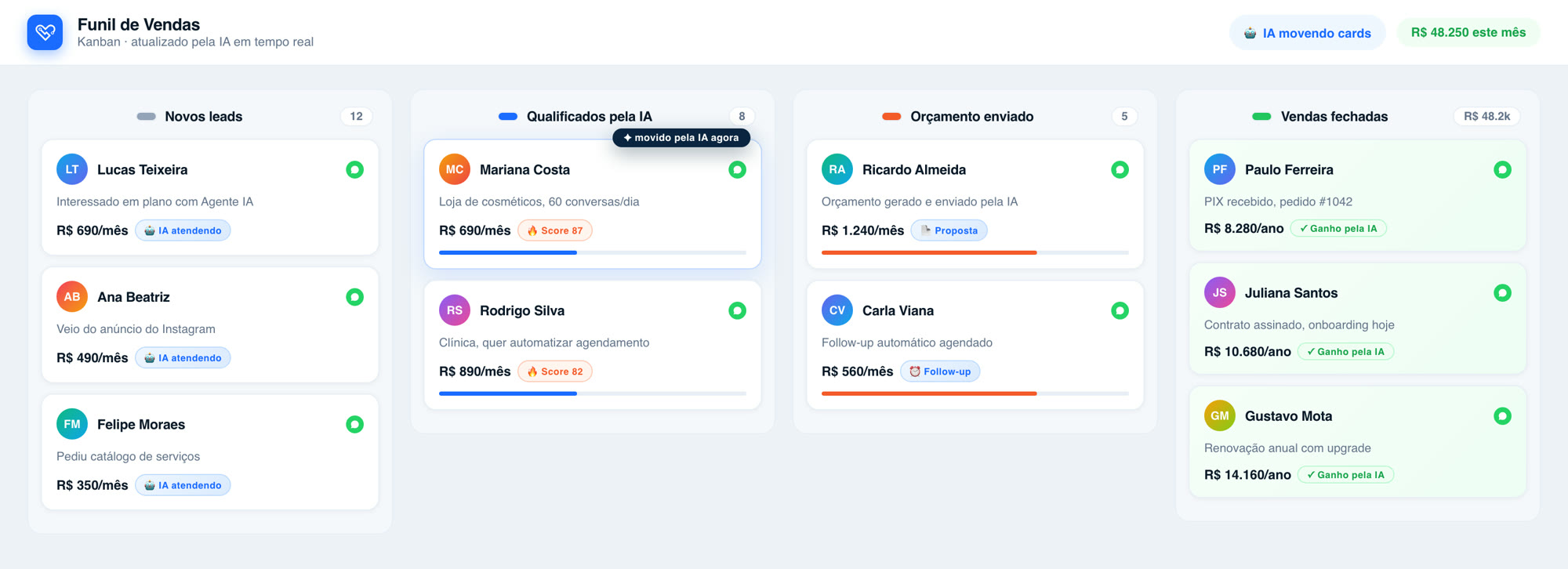
Task: Click the green status dot on Ana Beatriz card
Action: pos(355,297)
